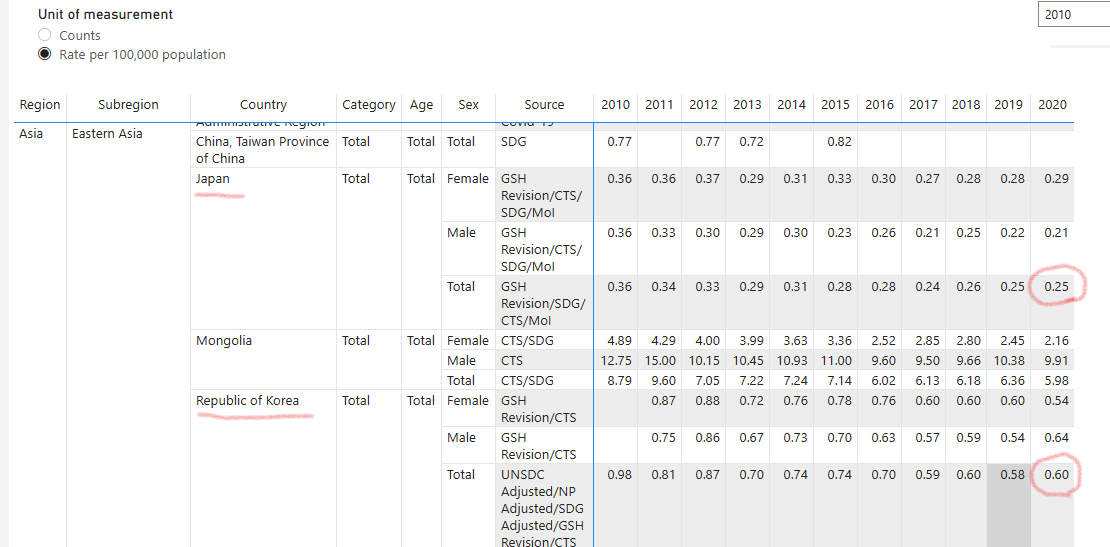Select Rate per 100,000 population option
Screen dimensions: 1110x547
coord(45,55)
